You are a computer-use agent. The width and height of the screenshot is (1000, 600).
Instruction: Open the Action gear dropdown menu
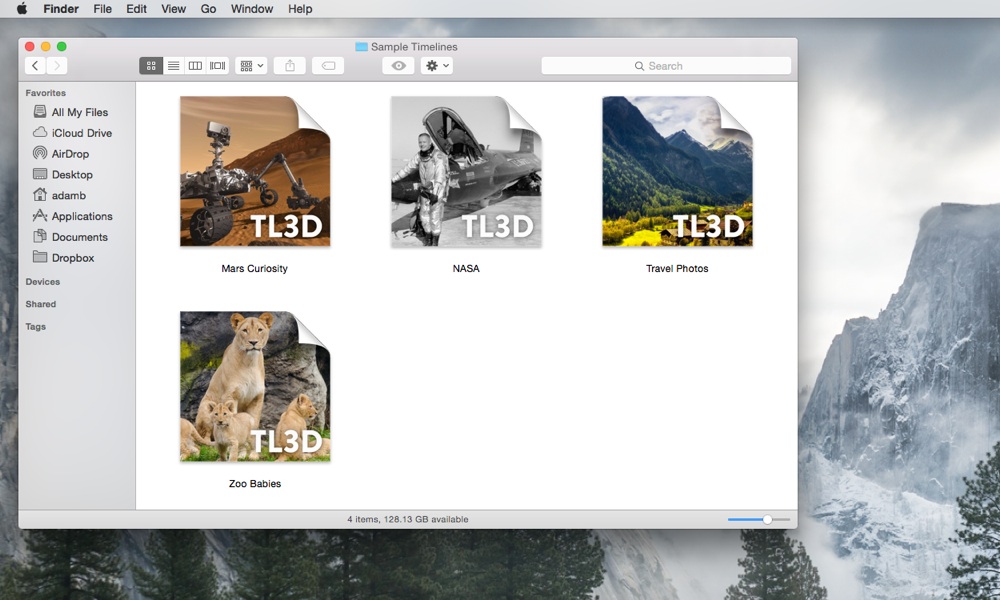[437, 66]
